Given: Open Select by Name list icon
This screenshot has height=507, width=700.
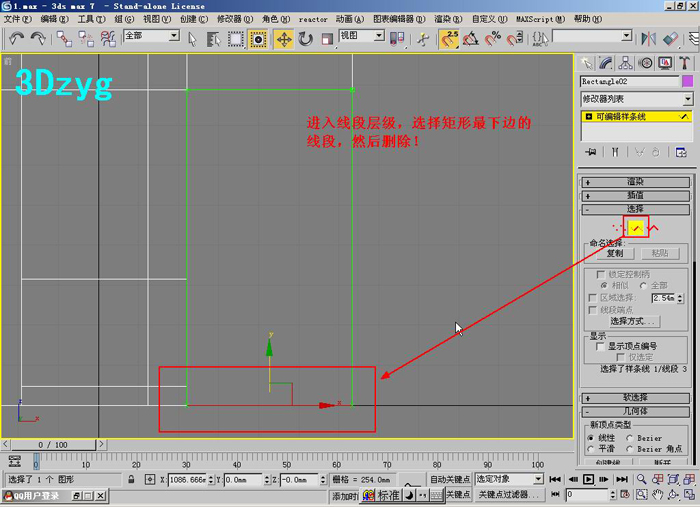Looking at the screenshot, I should coord(214,39).
